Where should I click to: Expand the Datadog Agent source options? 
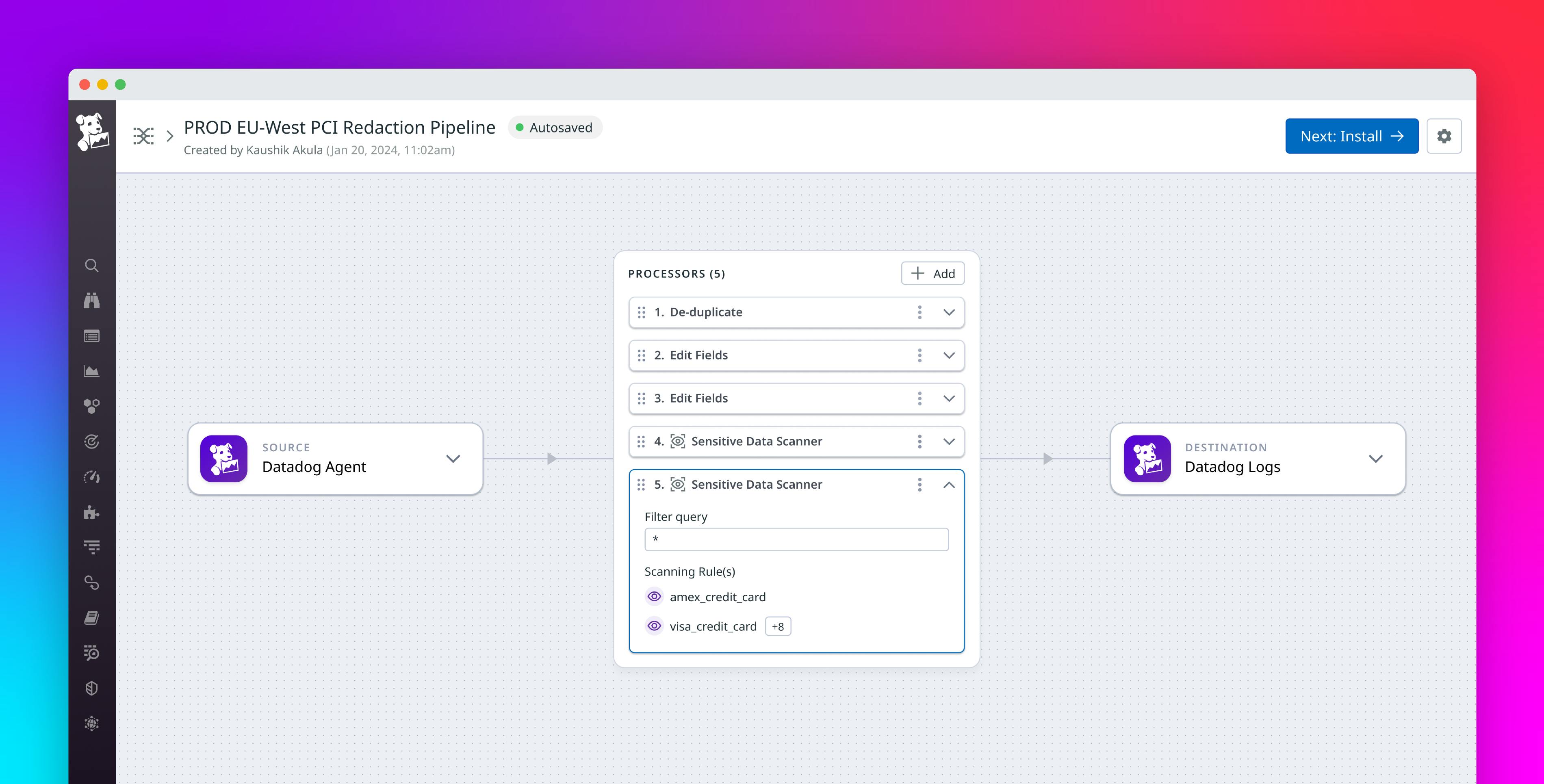coord(453,459)
